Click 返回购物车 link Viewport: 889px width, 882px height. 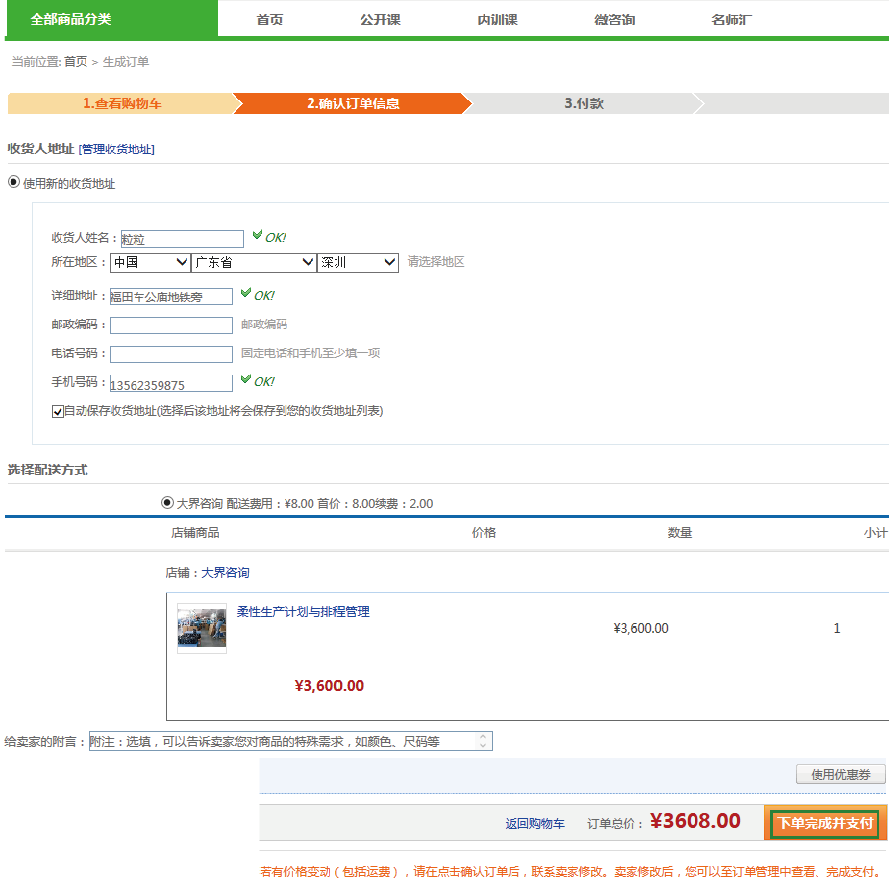pyautogui.click(x=535, y=824)
